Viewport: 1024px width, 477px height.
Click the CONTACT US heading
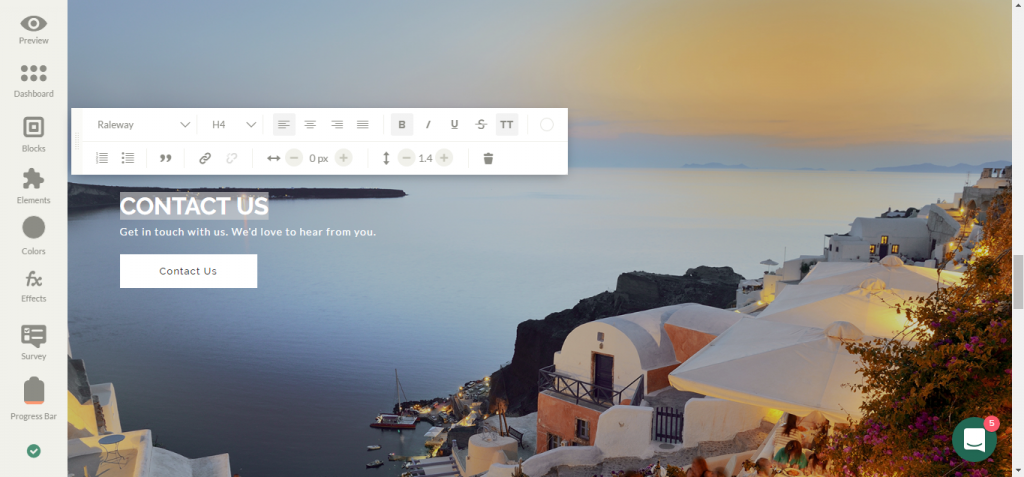tap(194, 206)
